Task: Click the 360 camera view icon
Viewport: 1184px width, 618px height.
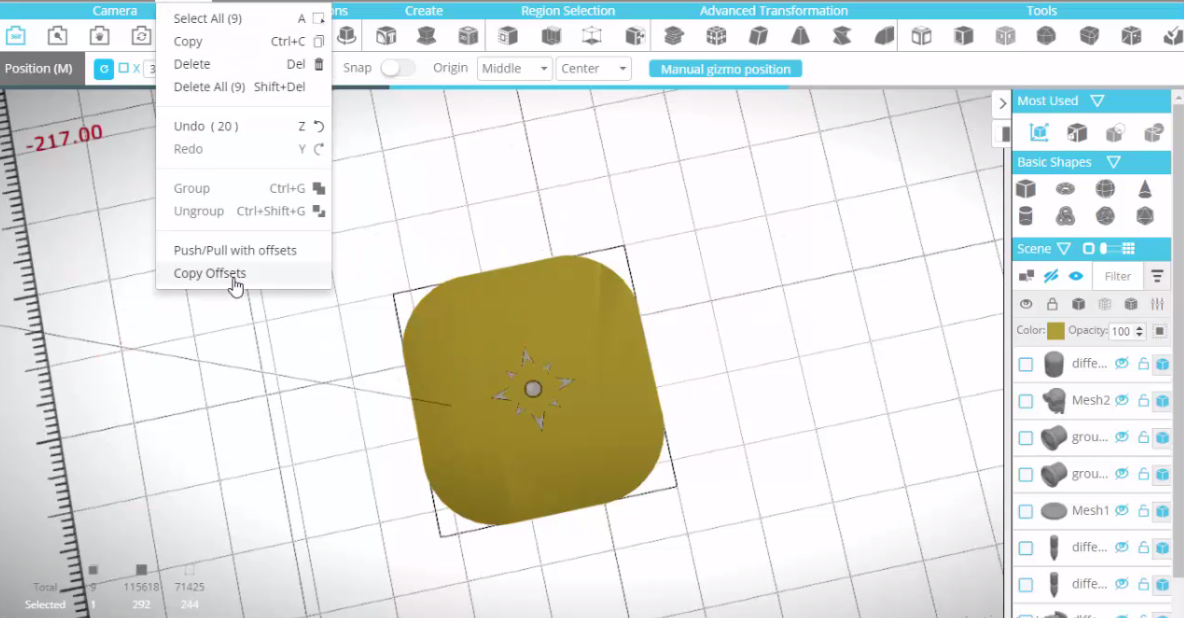Action: (x=16, y=36)
